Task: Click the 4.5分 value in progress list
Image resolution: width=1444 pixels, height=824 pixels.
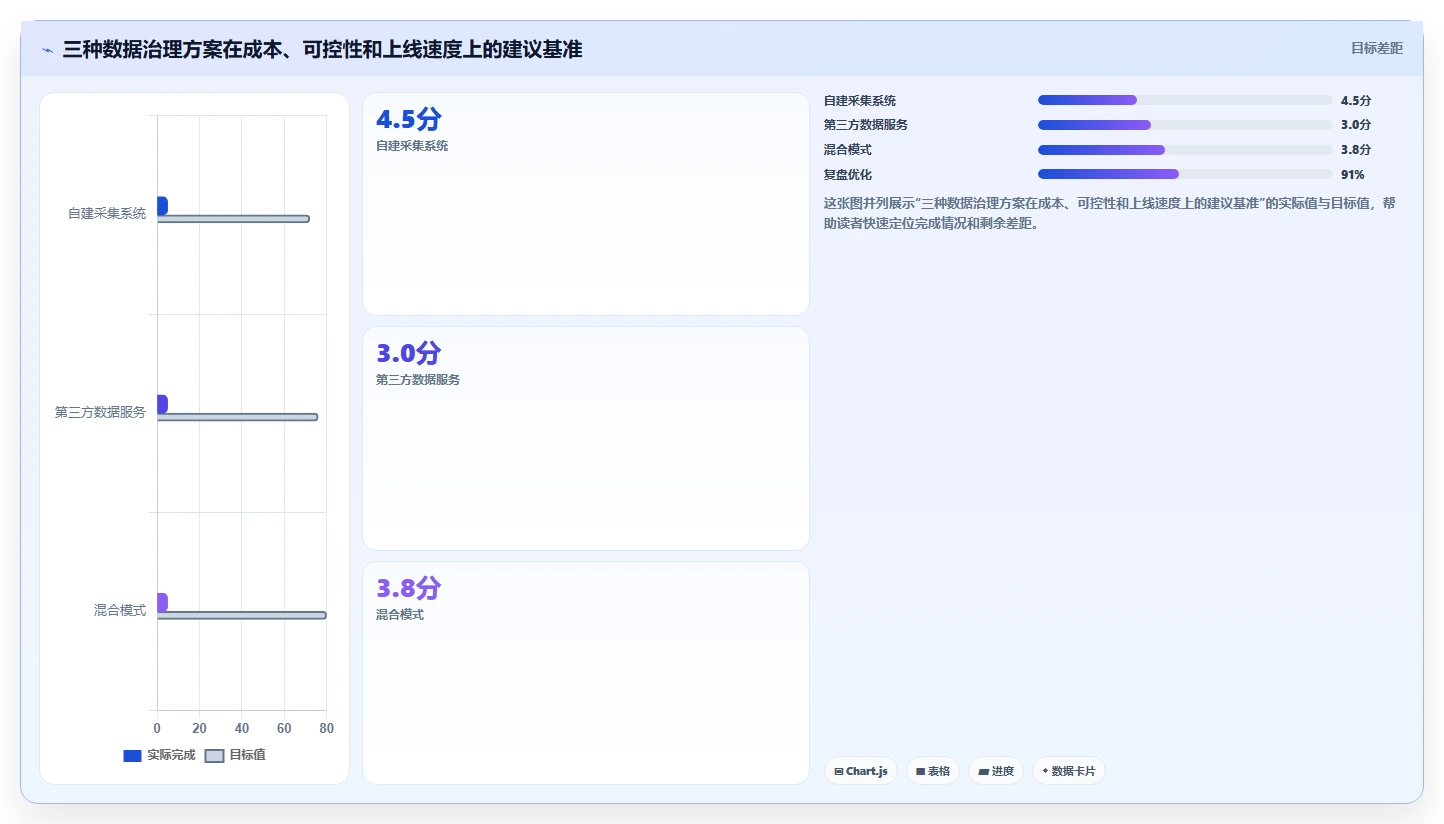Action: [1356, 100]
